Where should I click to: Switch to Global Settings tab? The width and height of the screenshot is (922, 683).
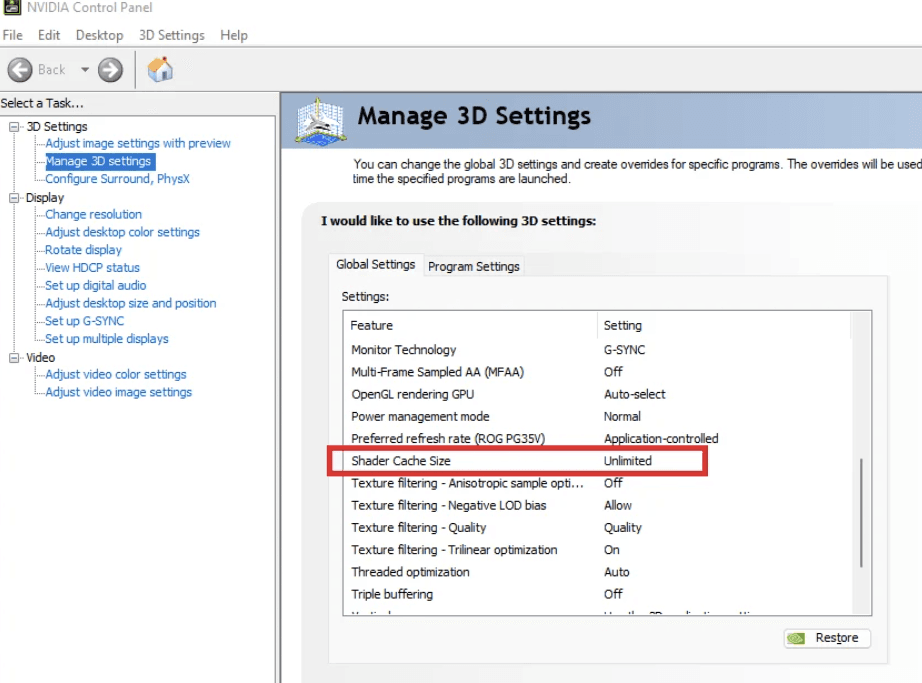[376, 265]
